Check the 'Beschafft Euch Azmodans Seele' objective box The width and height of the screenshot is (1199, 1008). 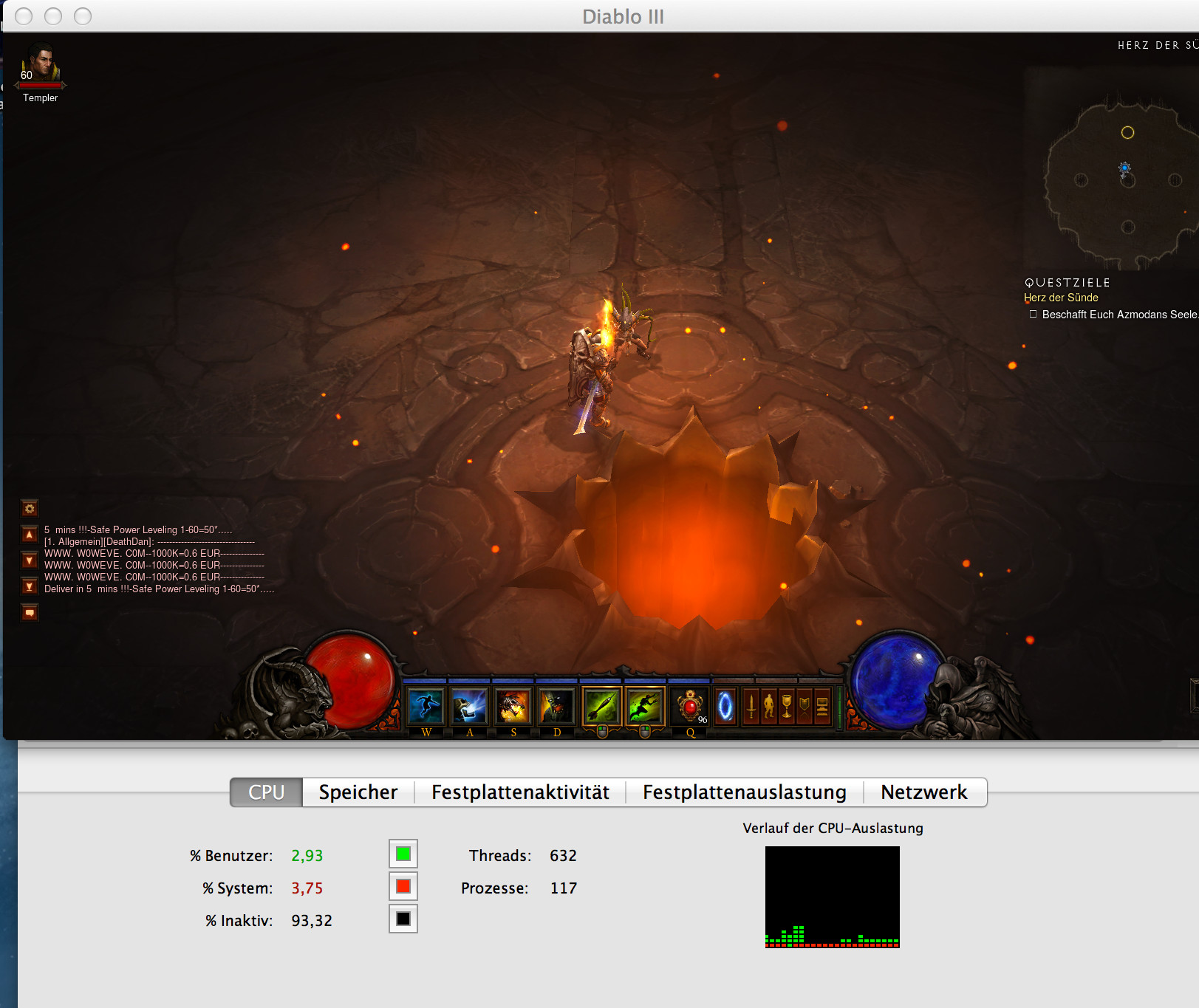1034,315
